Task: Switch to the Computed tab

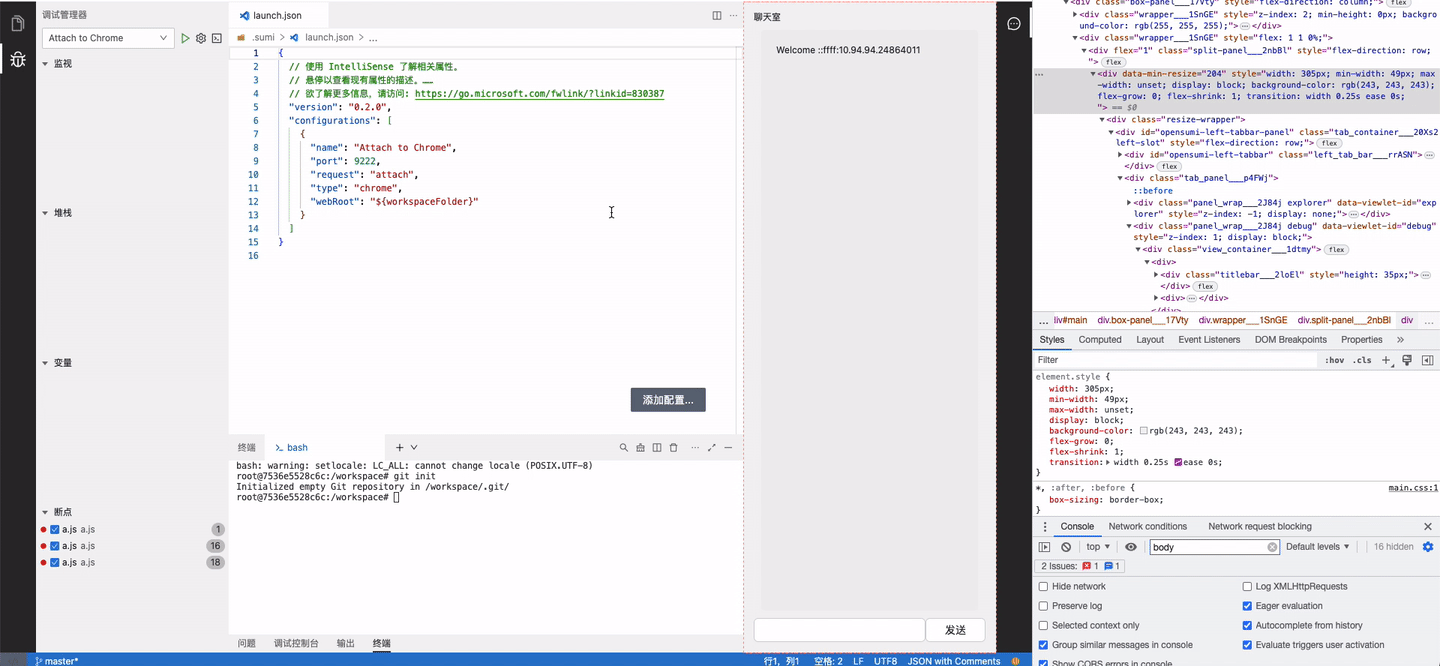Action: point(1100,340)
